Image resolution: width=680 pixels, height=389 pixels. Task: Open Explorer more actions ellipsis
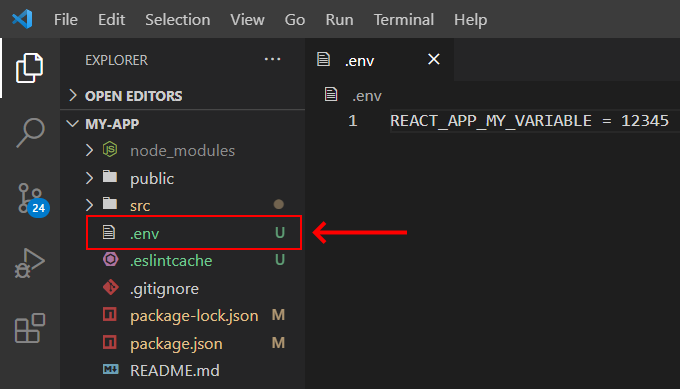(272, 59)
